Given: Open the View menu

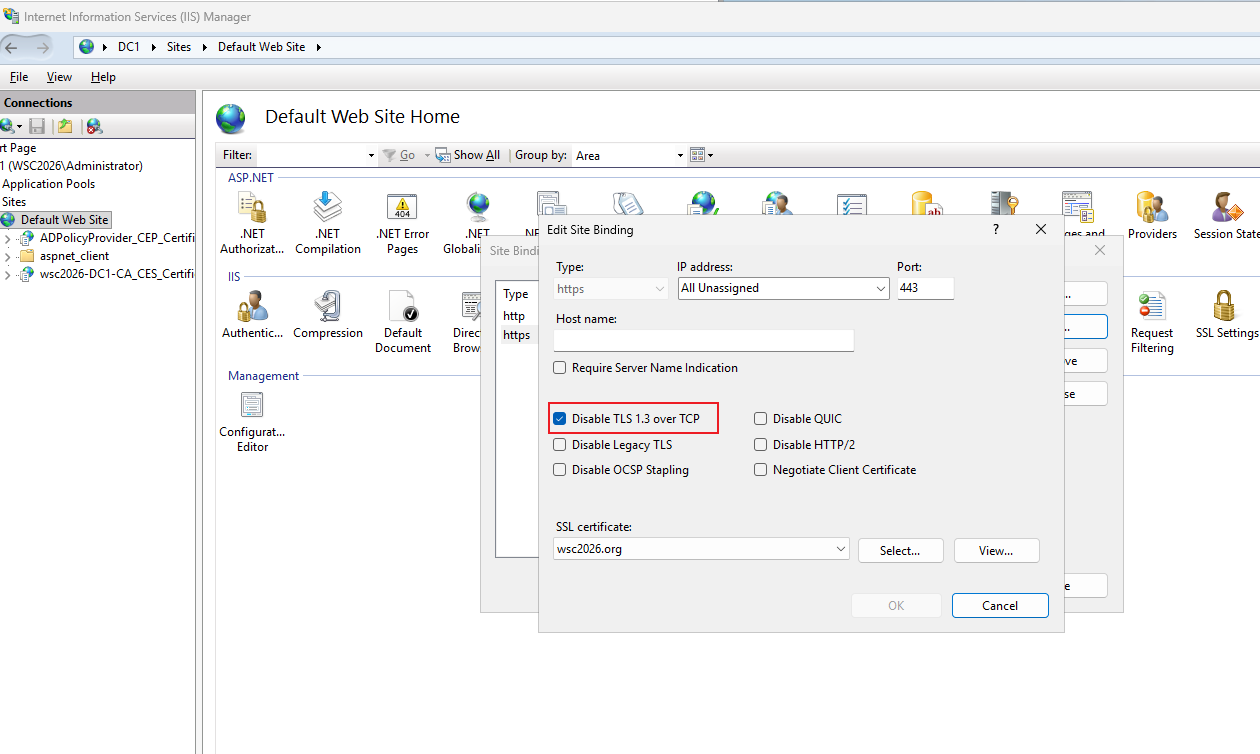Looking at the screenshot, I should (59, 77).
